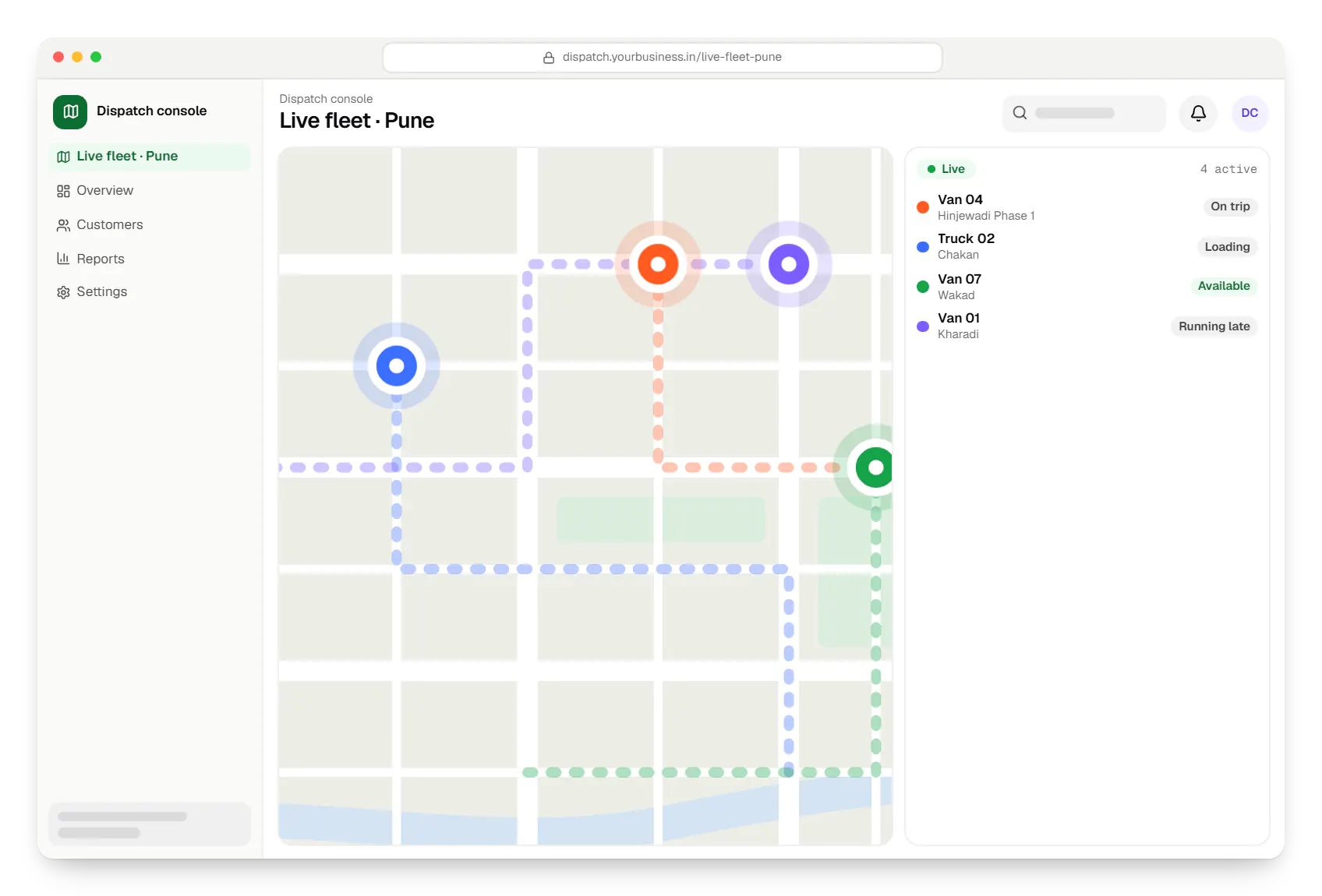
Task: Go to the Overview page
Action: click(150, 191)
